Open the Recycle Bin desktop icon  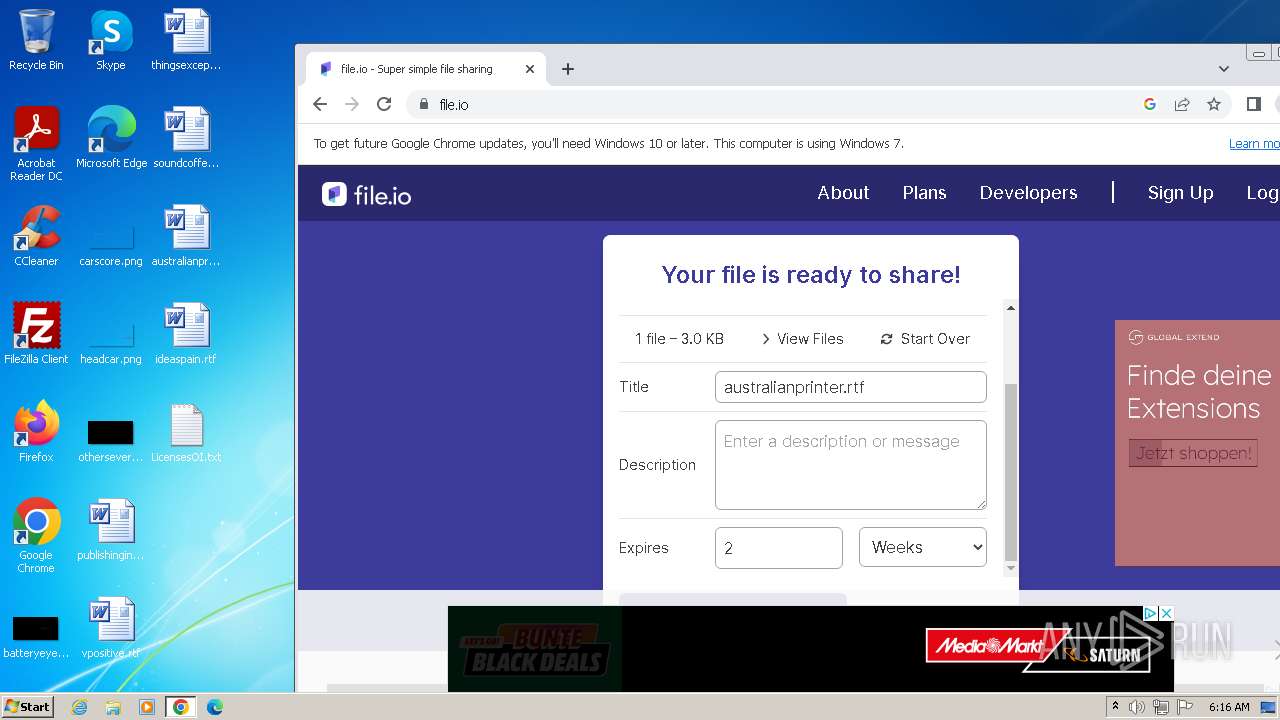point(36,40)
